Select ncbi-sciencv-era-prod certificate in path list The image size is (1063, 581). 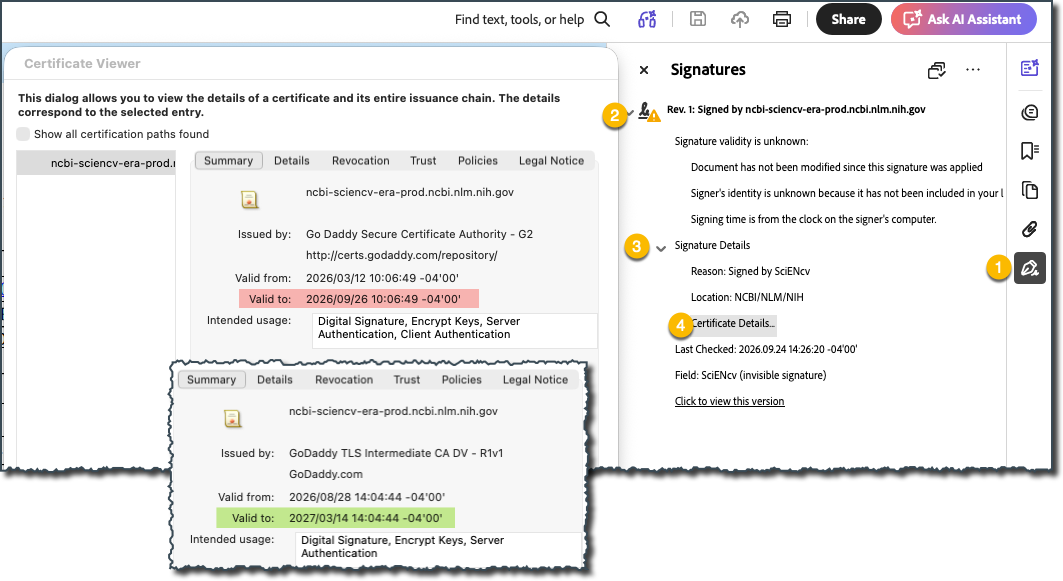click(96, 163)
